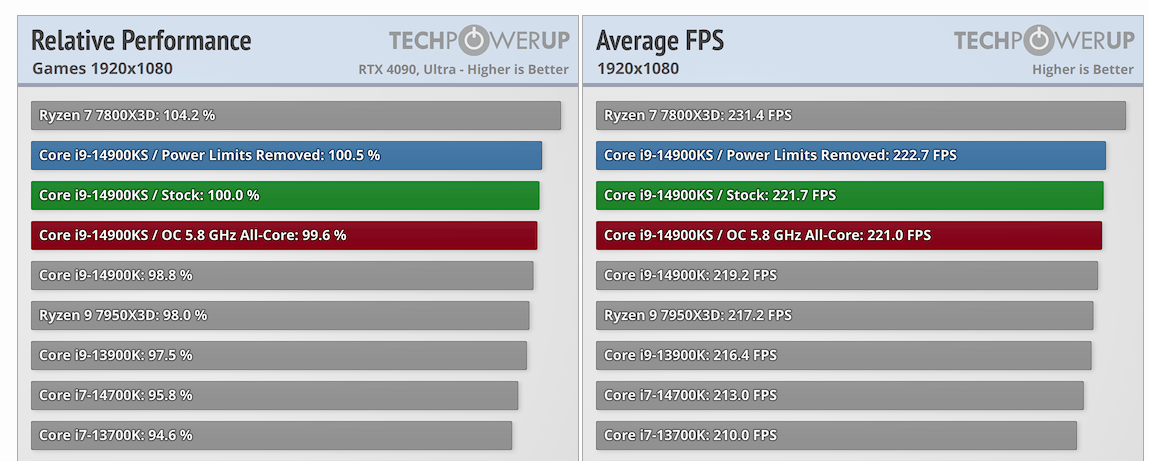Select the blue Power Limits Removed 222.7 FPS bar
Screen dimensions: 1149x461
pyautogui.click(x=851, y=155)
